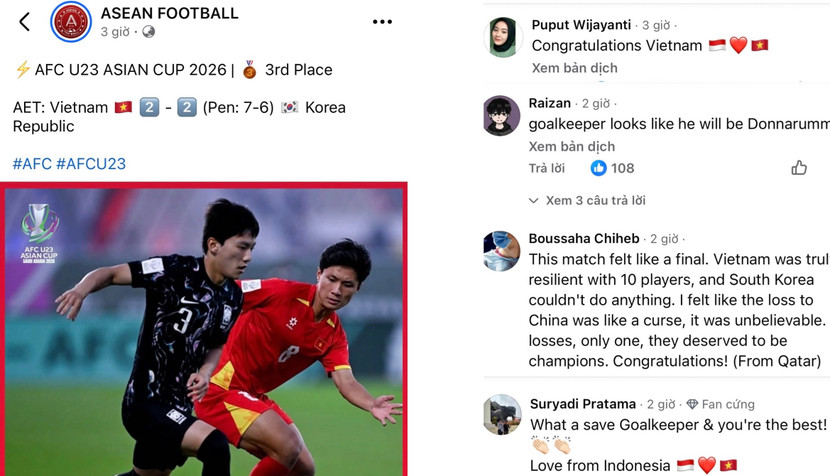Reply to Raizan with 'Trả lời'
Screen dimensions: 830x476
[x=546, y=168]
